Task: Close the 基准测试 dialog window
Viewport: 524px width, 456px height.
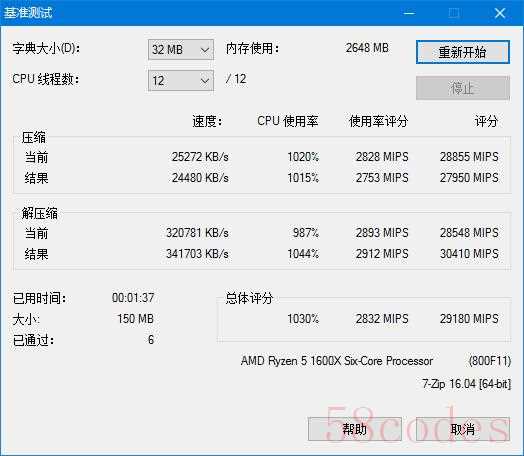Action: click(500, 13)
